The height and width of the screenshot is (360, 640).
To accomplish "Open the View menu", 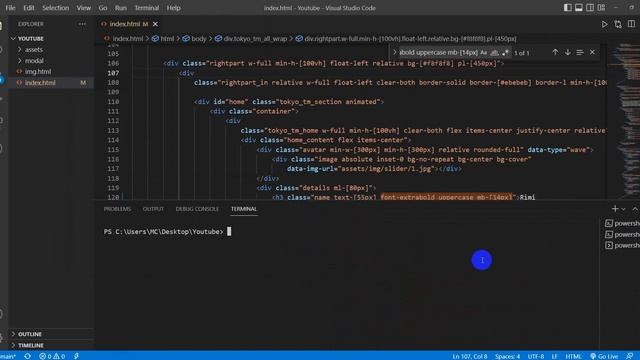I will point(84,8).
